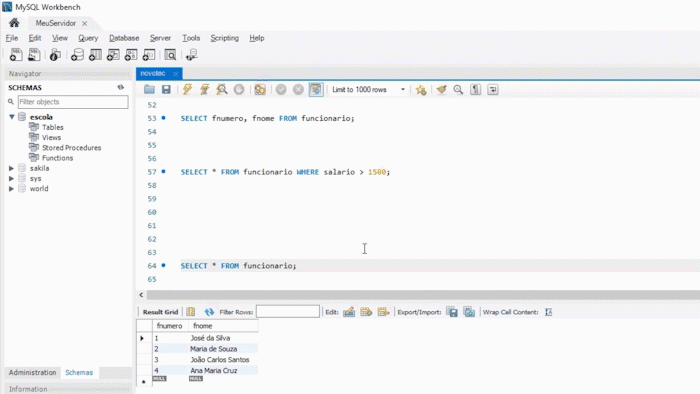
Task: Open the Help menu
Action: pos(257,38)
